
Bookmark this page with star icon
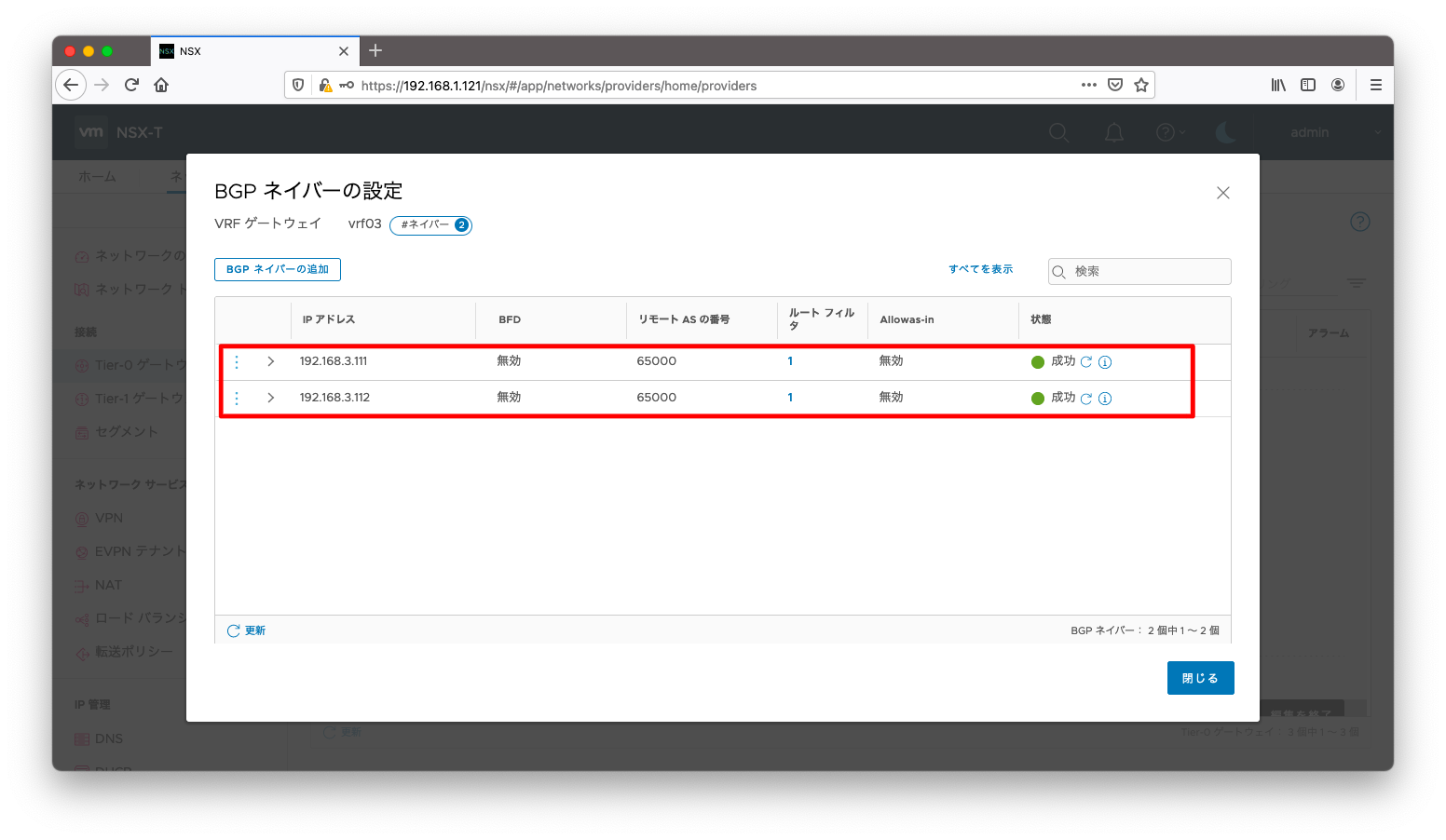tap(1141, 85)
